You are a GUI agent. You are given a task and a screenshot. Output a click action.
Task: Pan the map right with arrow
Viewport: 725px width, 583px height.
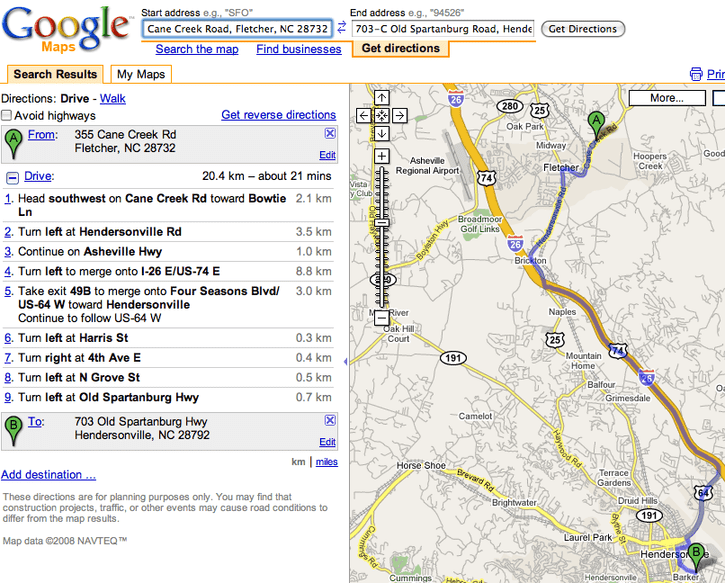click(x=399, y=116)
